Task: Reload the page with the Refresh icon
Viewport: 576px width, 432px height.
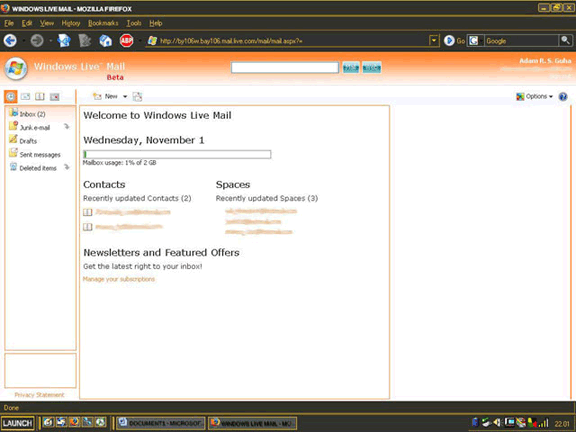Action: click(64, 40)
